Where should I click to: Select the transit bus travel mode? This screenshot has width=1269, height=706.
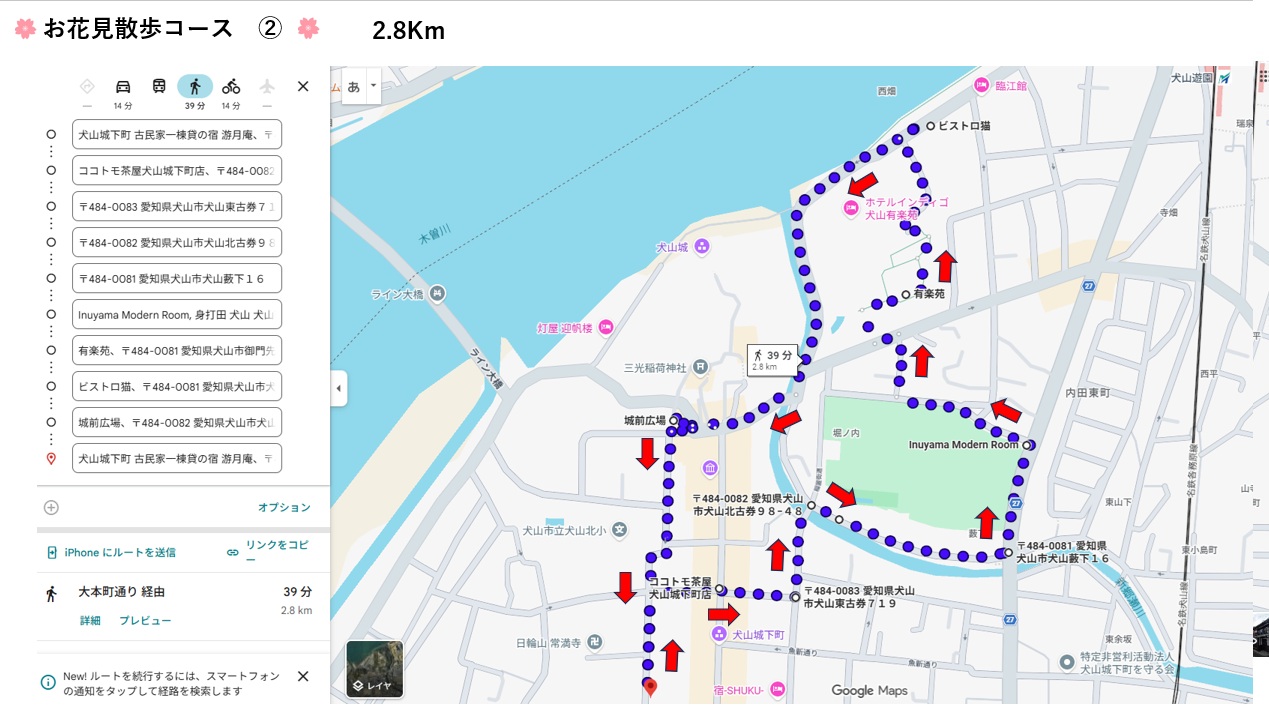point(159,86)
